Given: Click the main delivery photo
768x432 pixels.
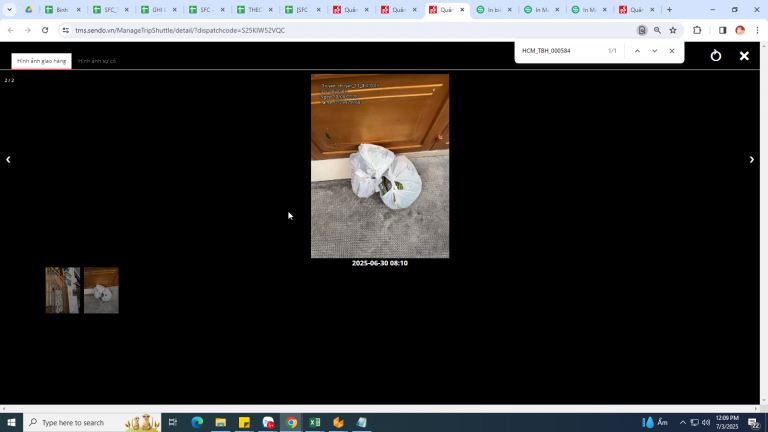Looking at the screenshot, I should tap(380, 166).
